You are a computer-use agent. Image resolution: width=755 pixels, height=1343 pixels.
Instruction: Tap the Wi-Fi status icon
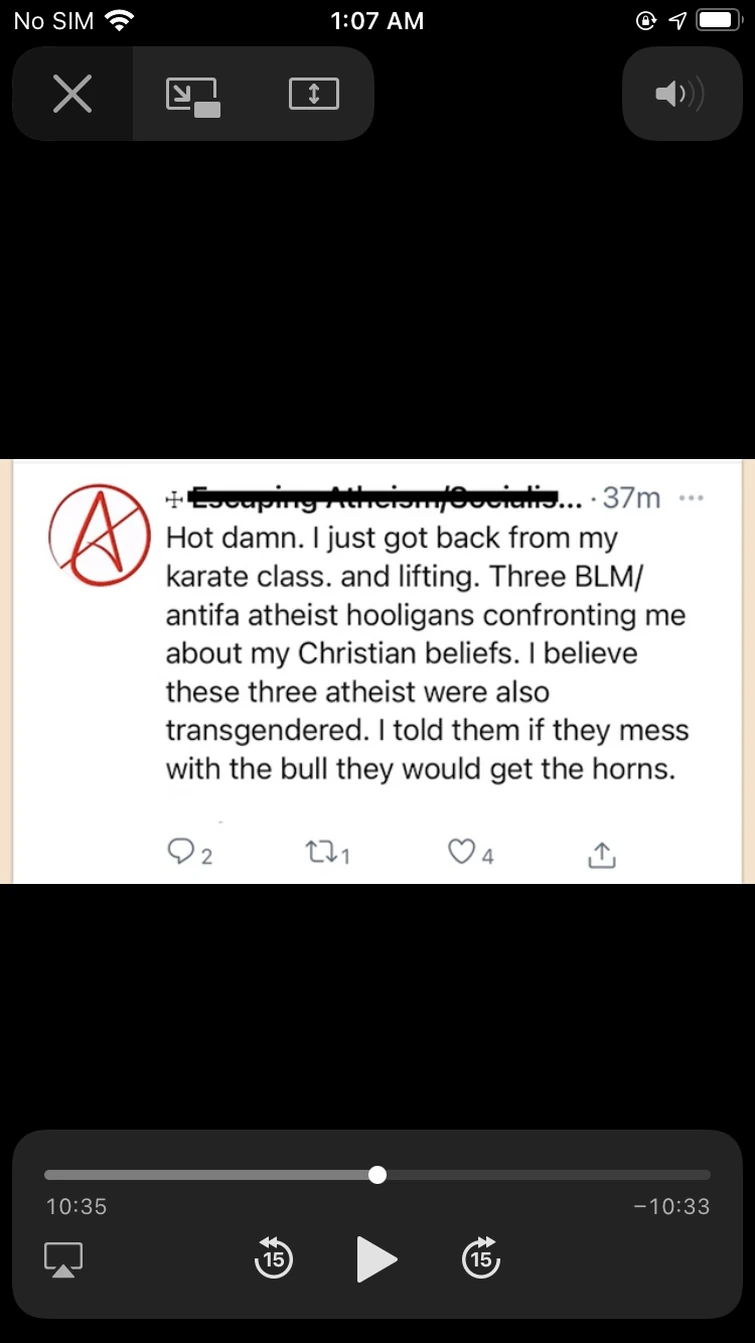[119, 20]
